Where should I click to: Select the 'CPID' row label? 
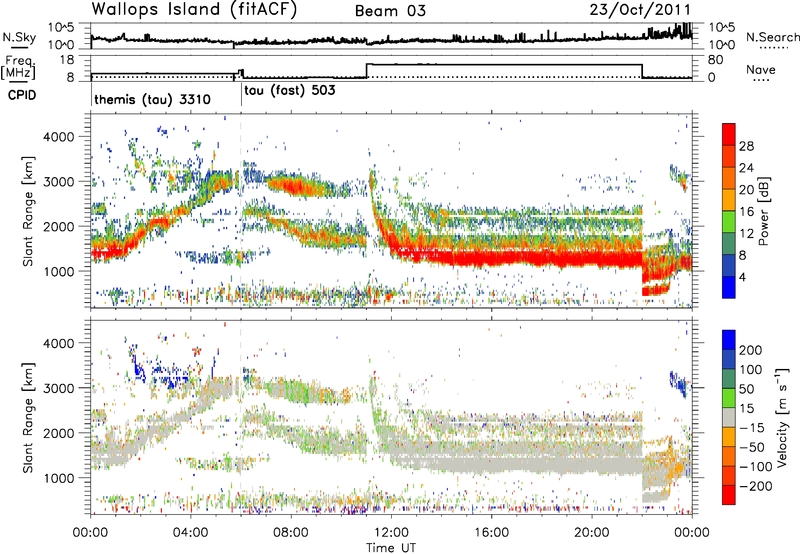[x=22, y=95]
